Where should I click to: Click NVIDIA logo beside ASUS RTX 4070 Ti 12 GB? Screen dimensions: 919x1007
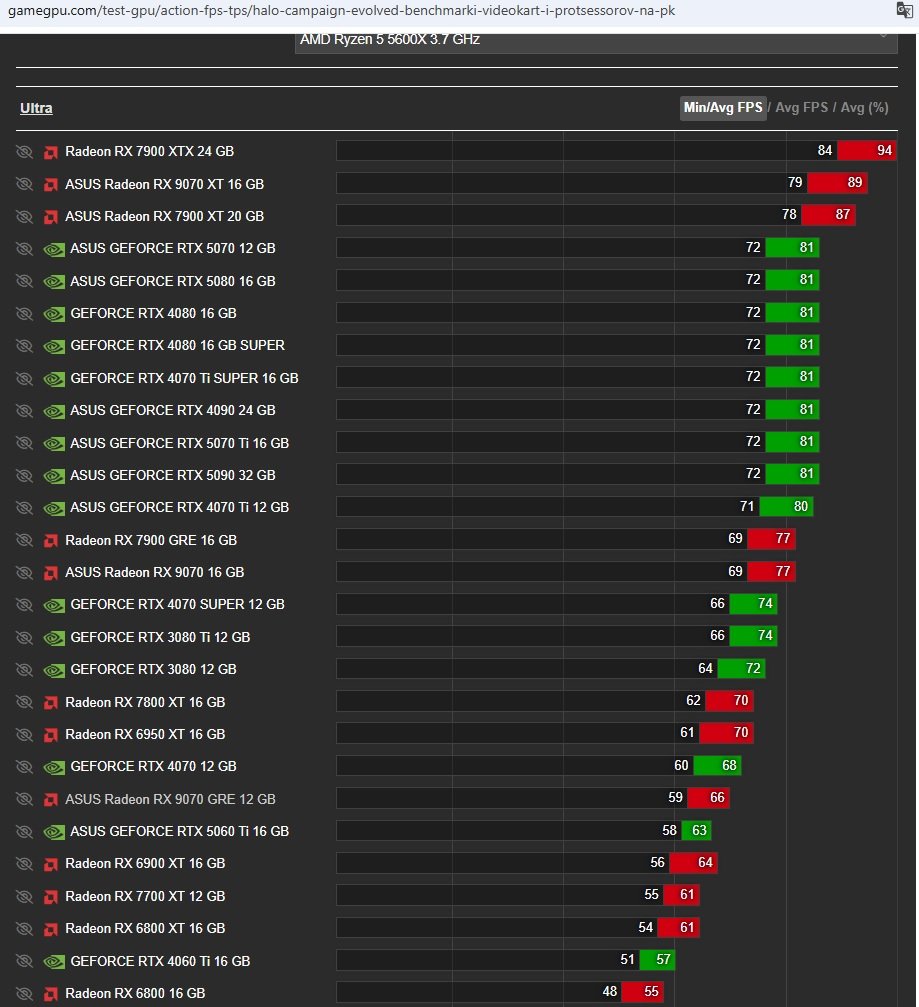pyautogui.click(x=54, y=508)
